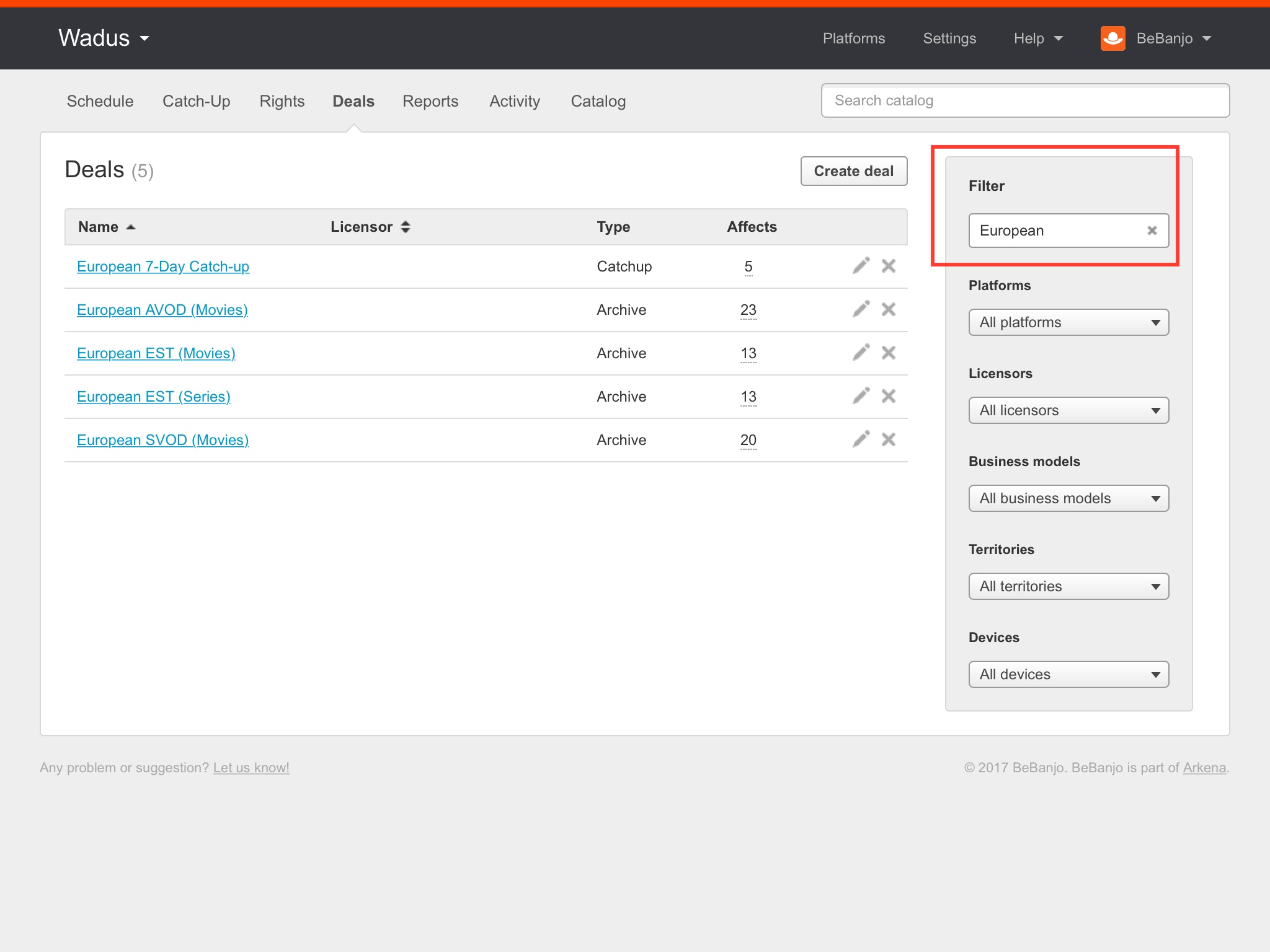Viewport: 1270px width, 952px height.
Task: Open the Help menu
Action: click(x=1037, y=38)
